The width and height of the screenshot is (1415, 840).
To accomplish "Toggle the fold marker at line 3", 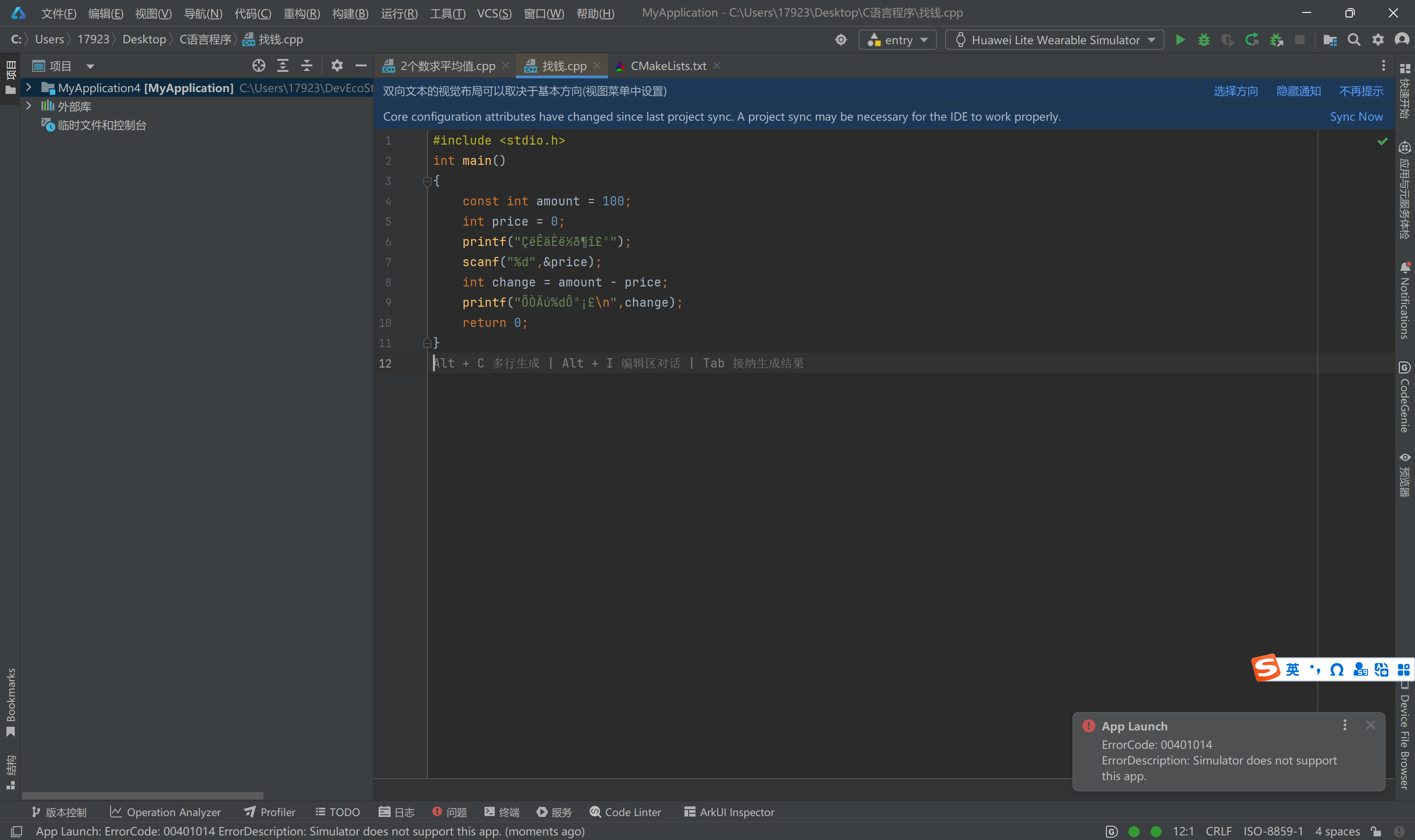I will 427,181.
